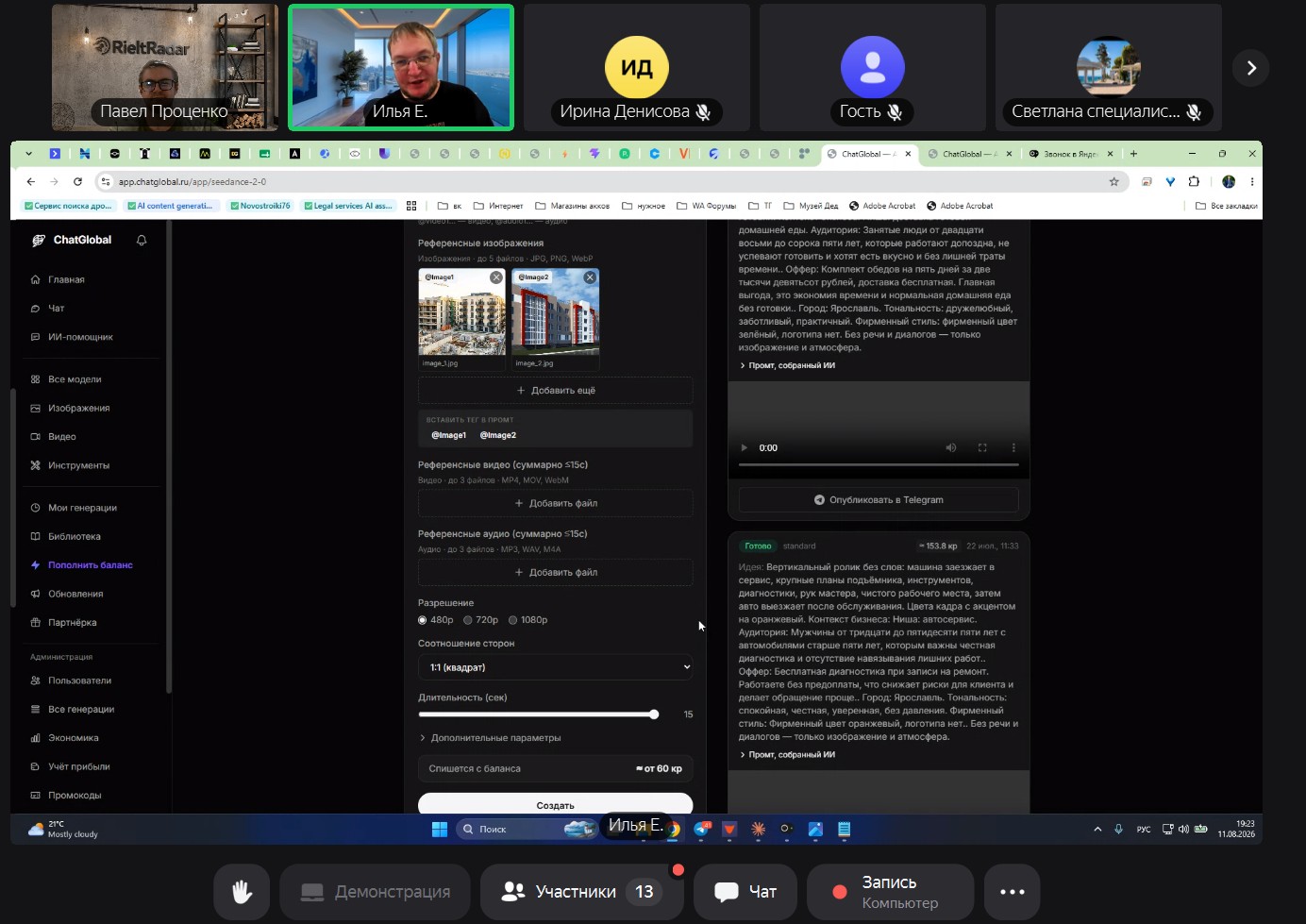This screenshot has height=924, width=1306.
Task: Open the Участники panel in the call
Action: pos(581,892)
